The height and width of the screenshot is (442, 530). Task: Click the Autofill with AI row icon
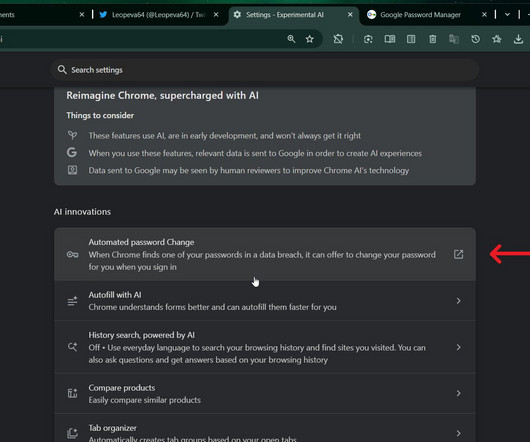click(x=72, y=301)
